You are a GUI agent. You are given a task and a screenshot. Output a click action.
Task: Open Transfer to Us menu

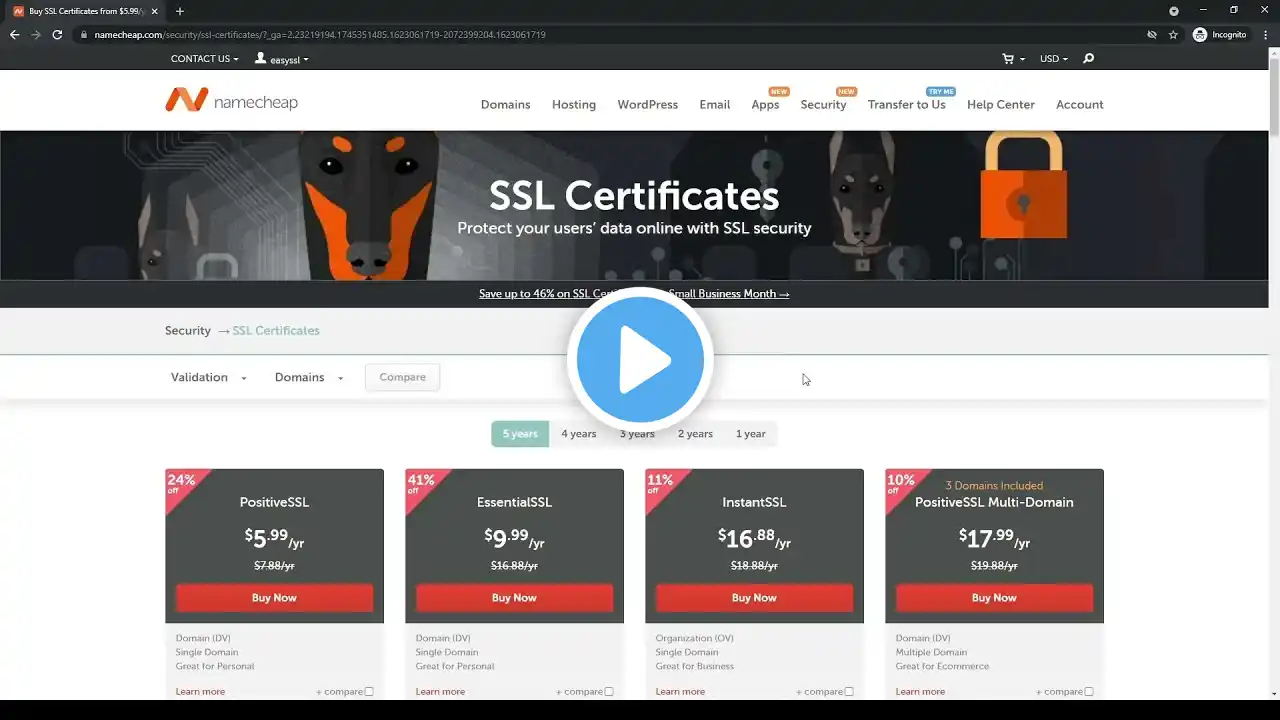[x=906, y=104]
